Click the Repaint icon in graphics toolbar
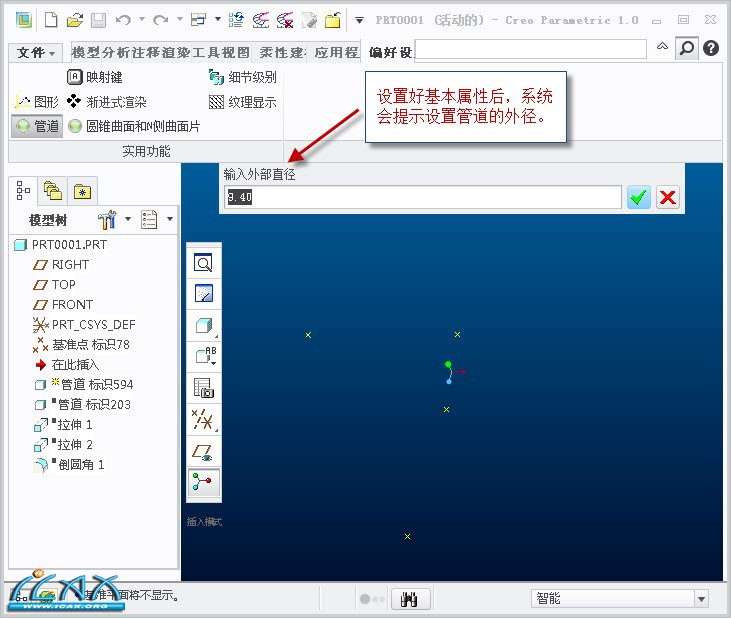This screenshot has width=731, height=618. click(203, 294)
